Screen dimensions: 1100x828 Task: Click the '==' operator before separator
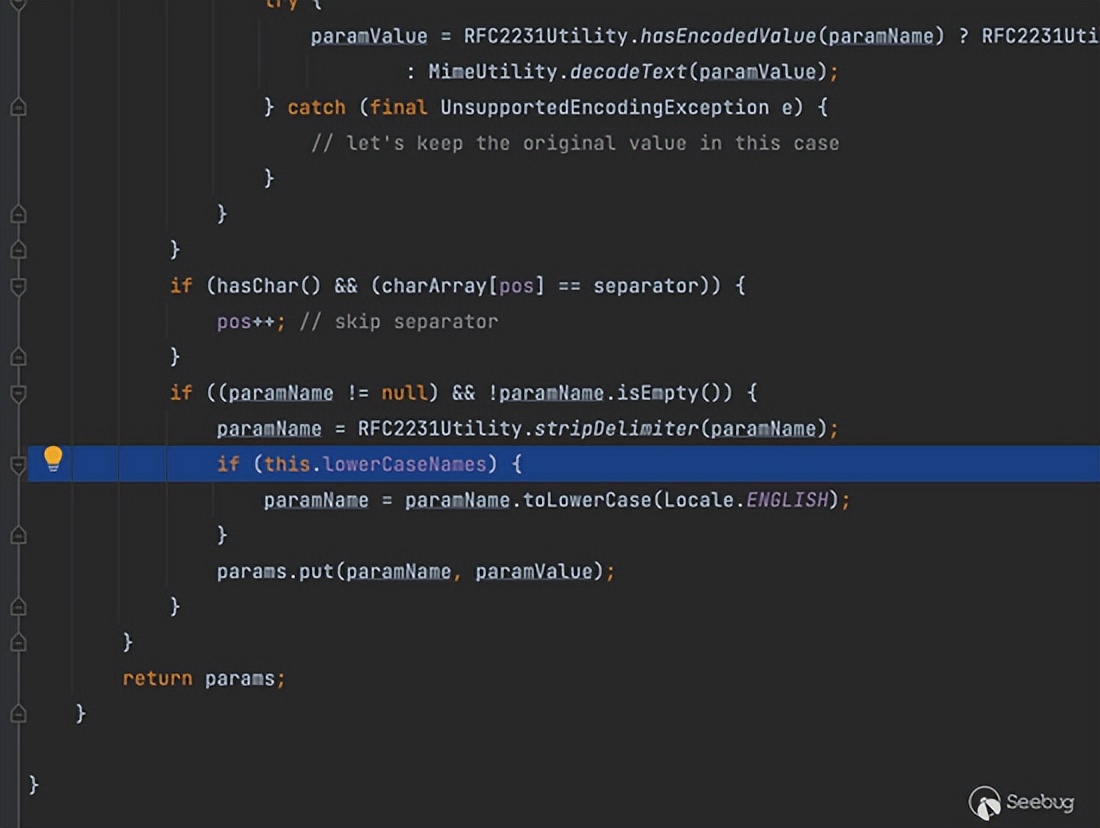tap(569, 286)
